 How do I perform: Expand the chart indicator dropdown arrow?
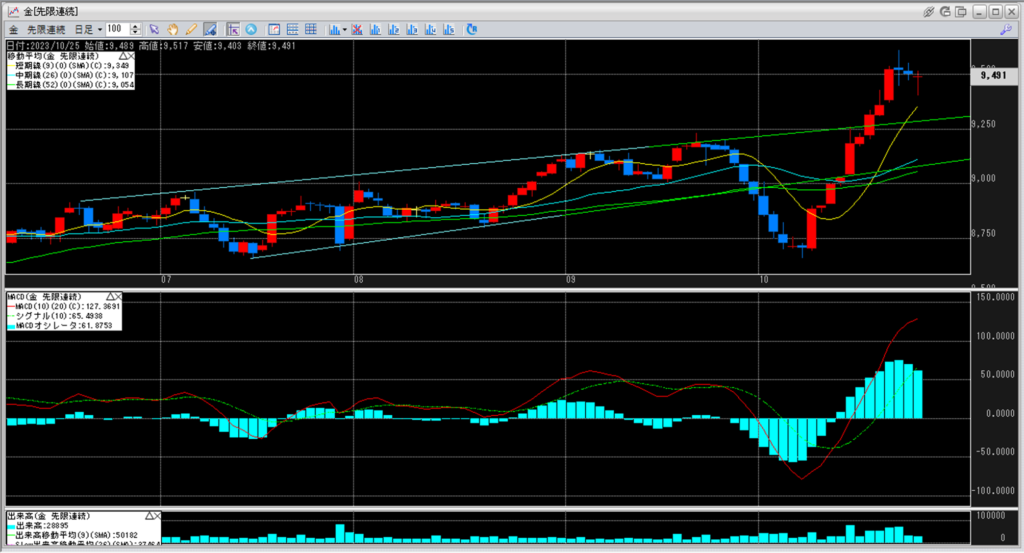344,29
